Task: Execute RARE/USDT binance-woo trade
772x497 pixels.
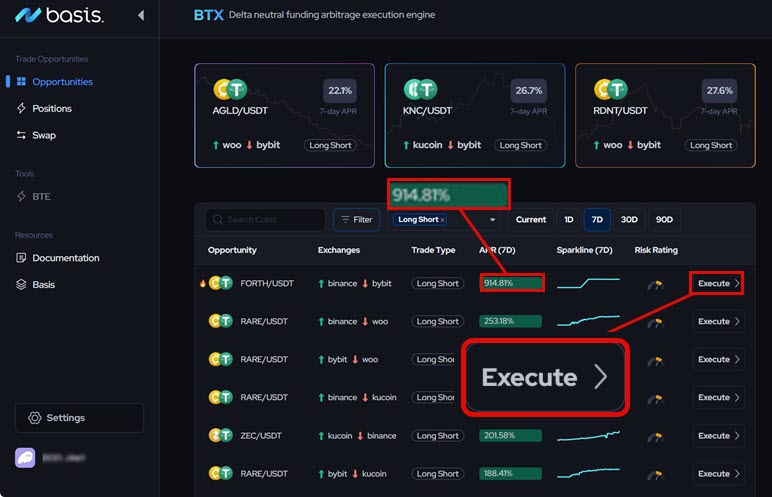Action: point(718,321)
